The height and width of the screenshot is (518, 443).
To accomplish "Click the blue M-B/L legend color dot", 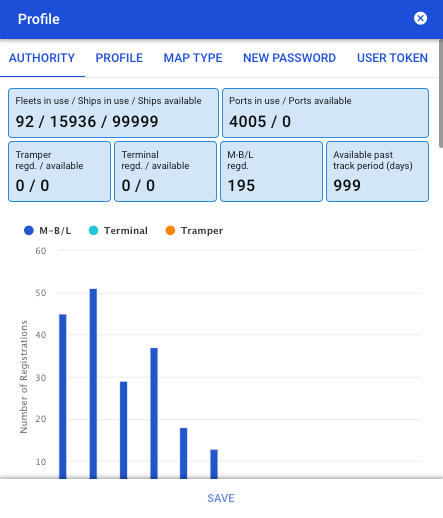I will coord(29,231).
